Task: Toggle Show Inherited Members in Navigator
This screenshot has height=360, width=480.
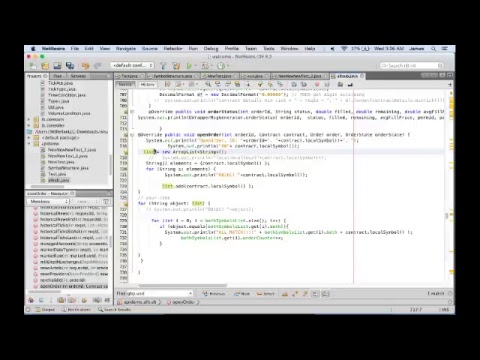Action: coord(31,300)
